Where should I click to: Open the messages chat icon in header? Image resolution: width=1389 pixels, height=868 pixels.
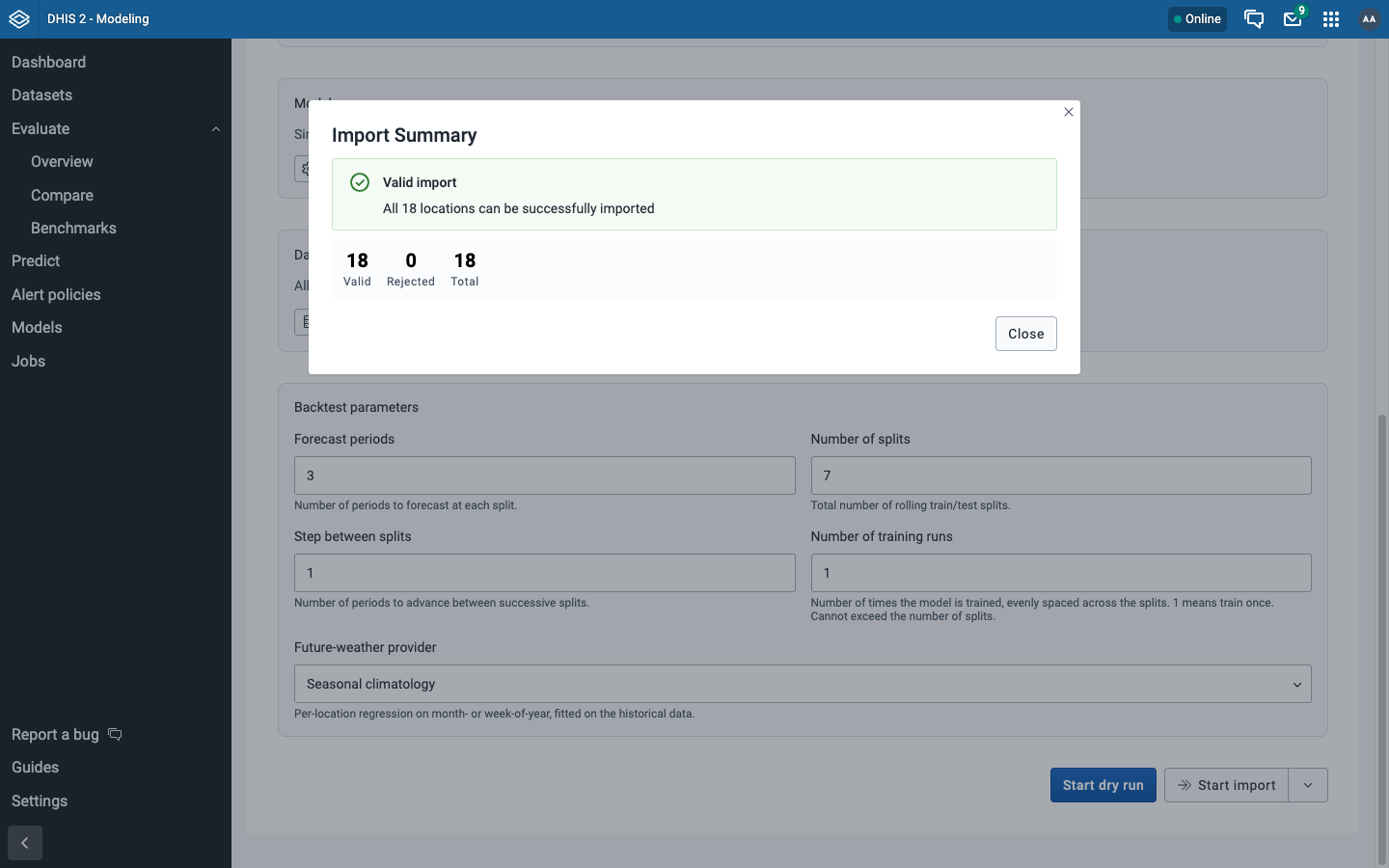point(1254,19)
